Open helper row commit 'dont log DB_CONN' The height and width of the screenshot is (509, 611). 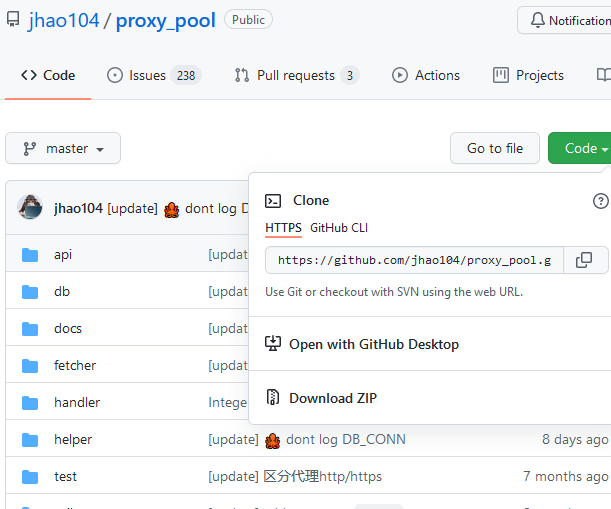pyautogui.click(x=307, y=440)
